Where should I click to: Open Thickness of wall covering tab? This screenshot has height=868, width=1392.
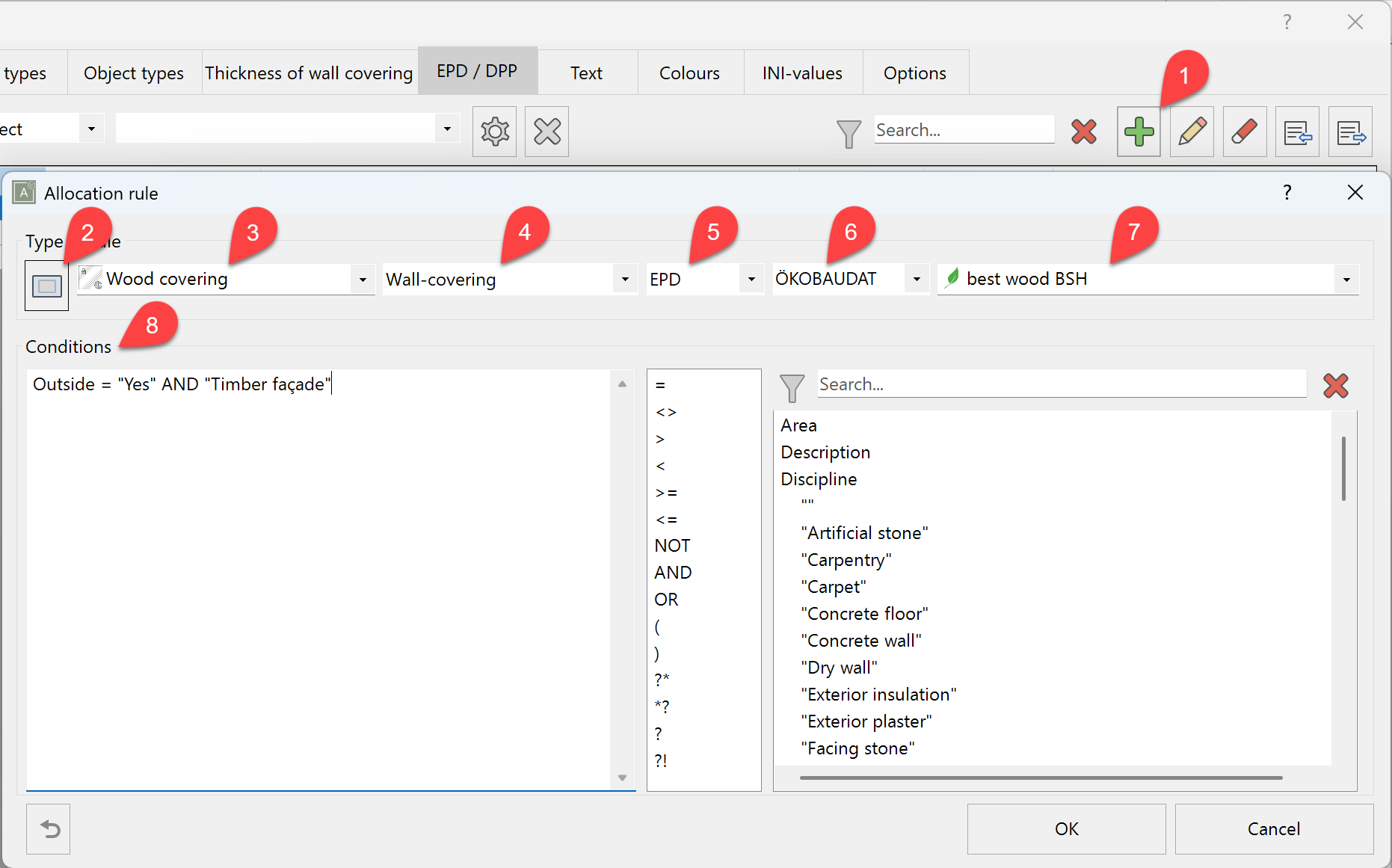pyautogui.click(x=309, y=73)
